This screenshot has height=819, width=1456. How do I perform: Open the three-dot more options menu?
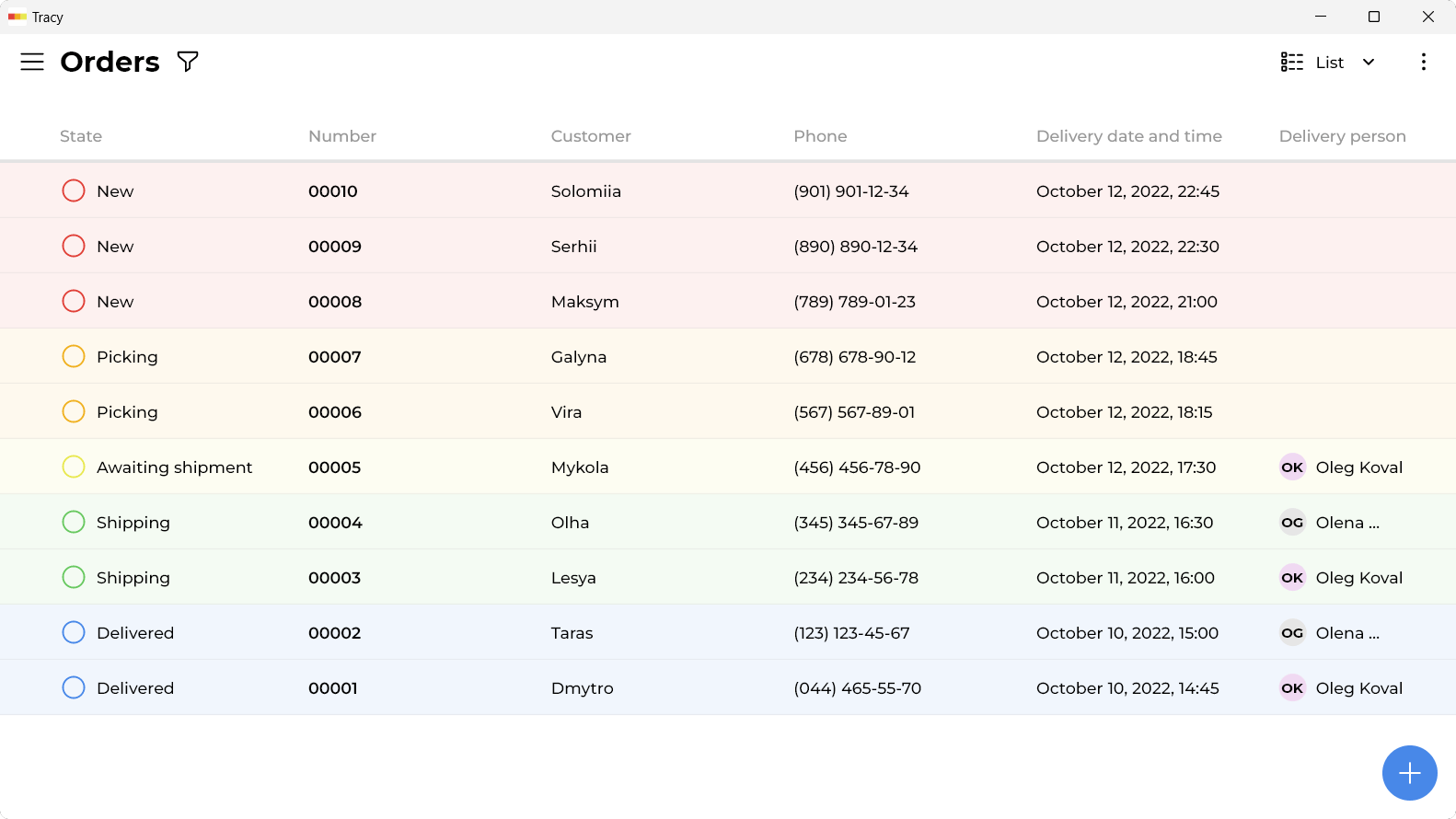click(x=1424, y=62)
